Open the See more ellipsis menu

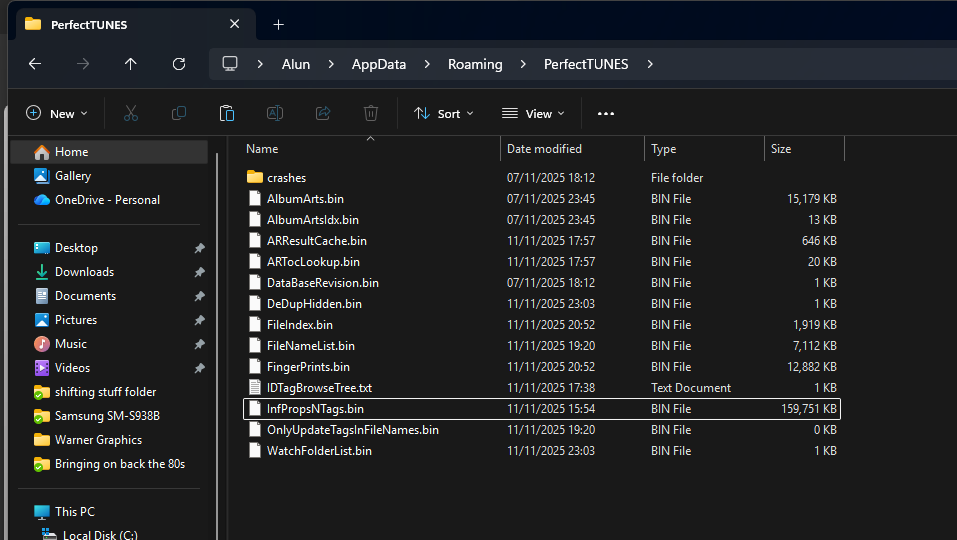(606, 114)
